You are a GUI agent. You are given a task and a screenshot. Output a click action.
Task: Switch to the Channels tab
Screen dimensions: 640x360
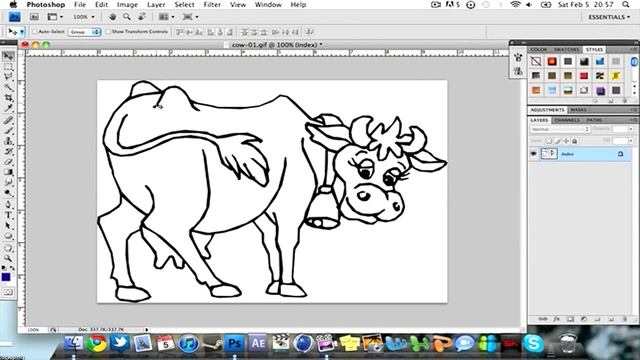click(567, 120)
